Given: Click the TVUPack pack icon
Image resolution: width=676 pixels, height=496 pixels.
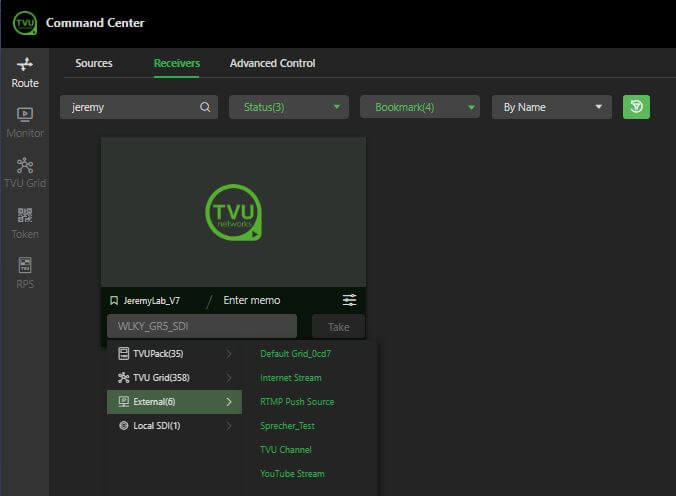Looking at the screenshot, I should click(x=123, y=354).
